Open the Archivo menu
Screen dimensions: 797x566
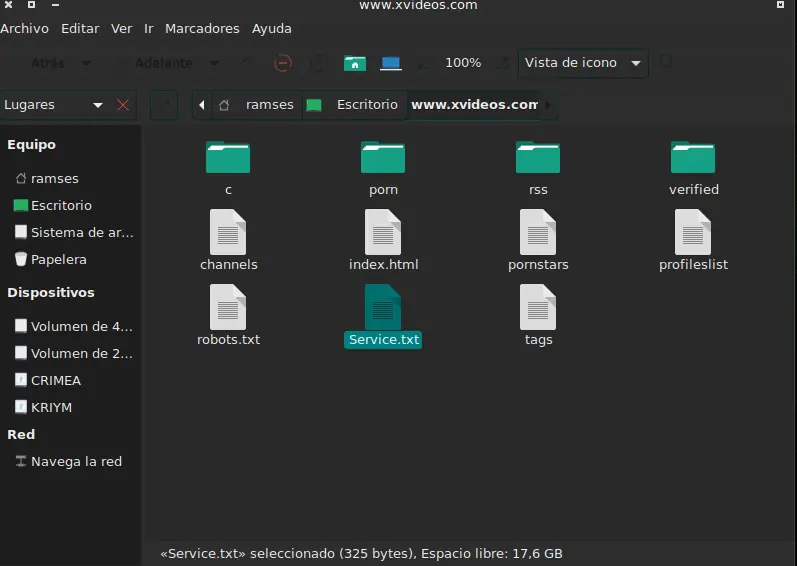click(x=24, y=28)
